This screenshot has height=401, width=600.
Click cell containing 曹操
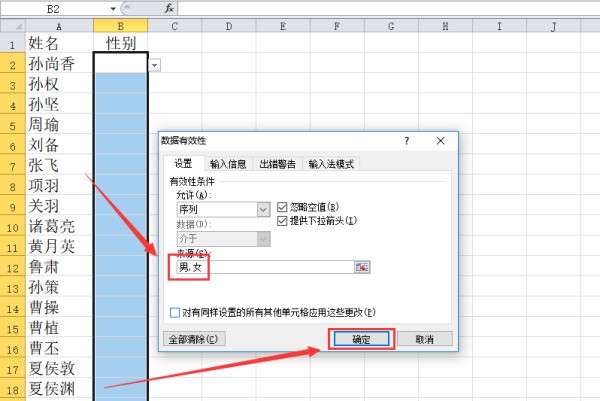click(59, 307)
